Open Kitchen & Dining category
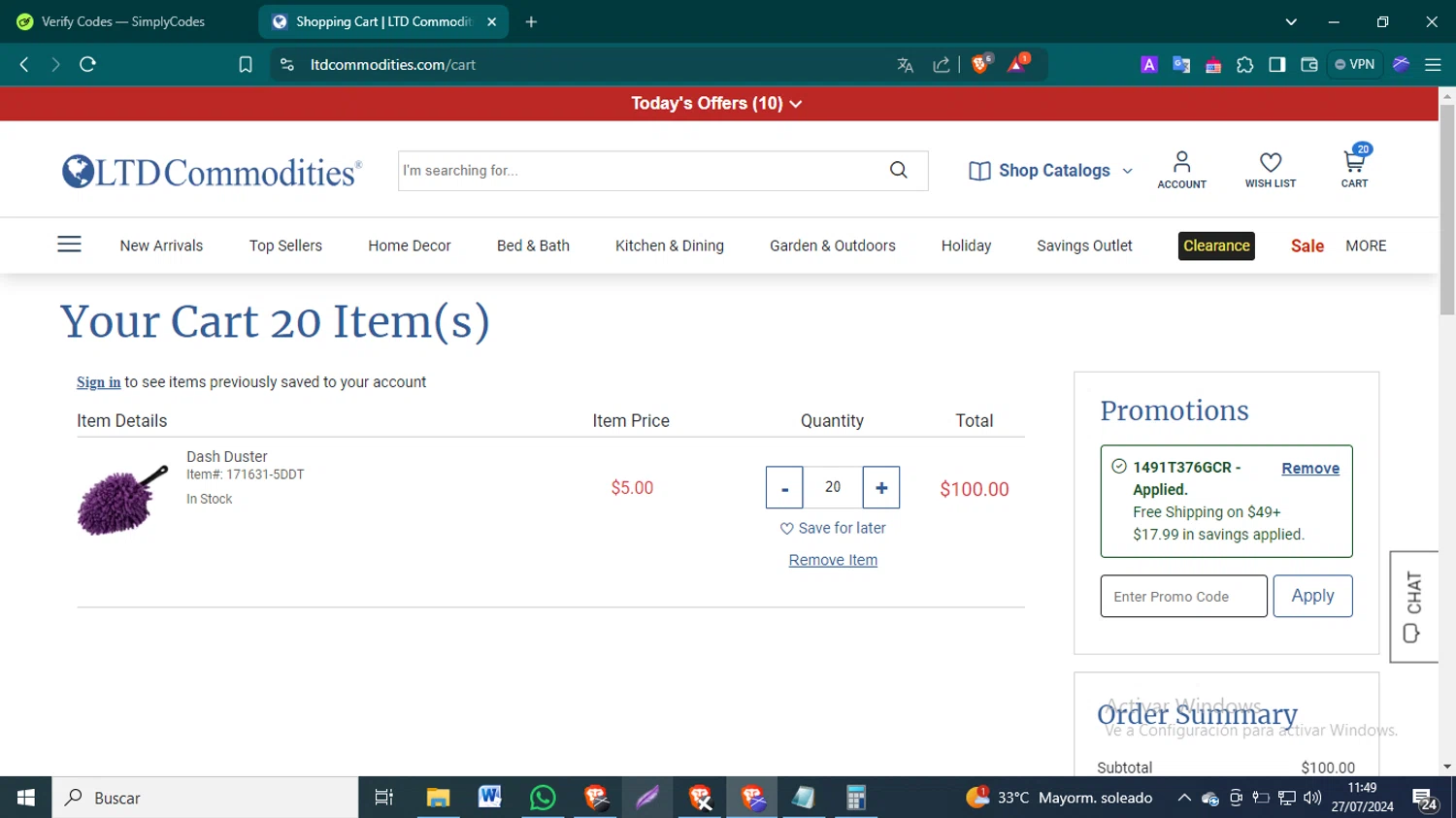Viewport: 1456px width, 818px height. tap(670, 245)
